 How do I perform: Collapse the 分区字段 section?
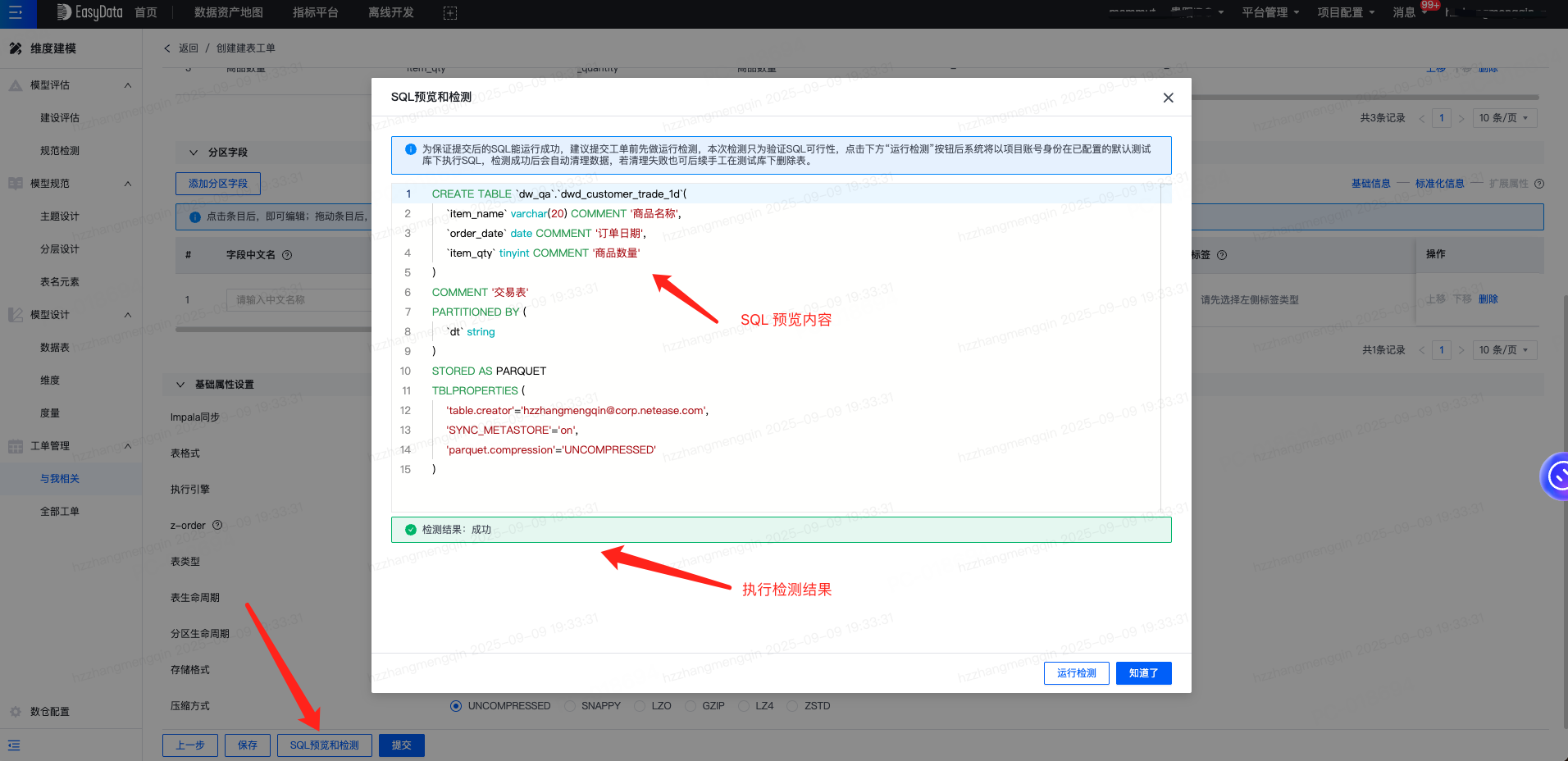194,153
